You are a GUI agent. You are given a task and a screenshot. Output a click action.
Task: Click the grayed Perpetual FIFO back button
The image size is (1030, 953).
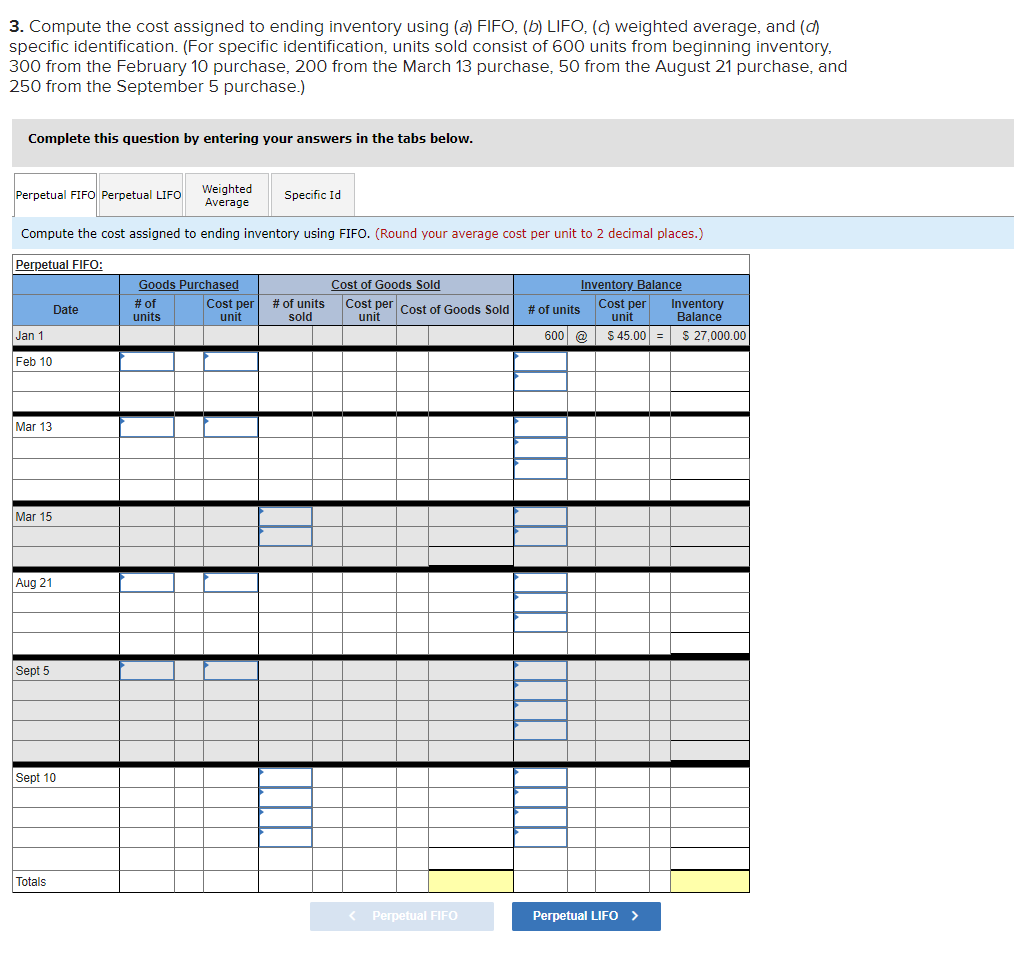coord(402,916)
